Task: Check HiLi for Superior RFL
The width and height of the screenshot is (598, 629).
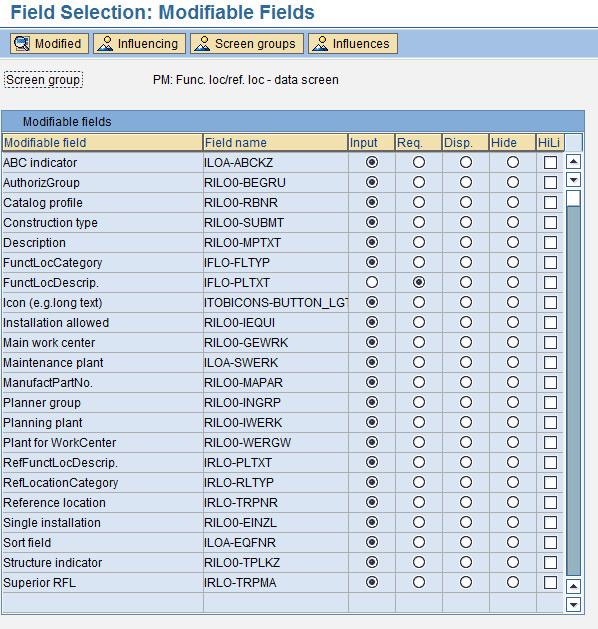Action: [x=550, y=582]
